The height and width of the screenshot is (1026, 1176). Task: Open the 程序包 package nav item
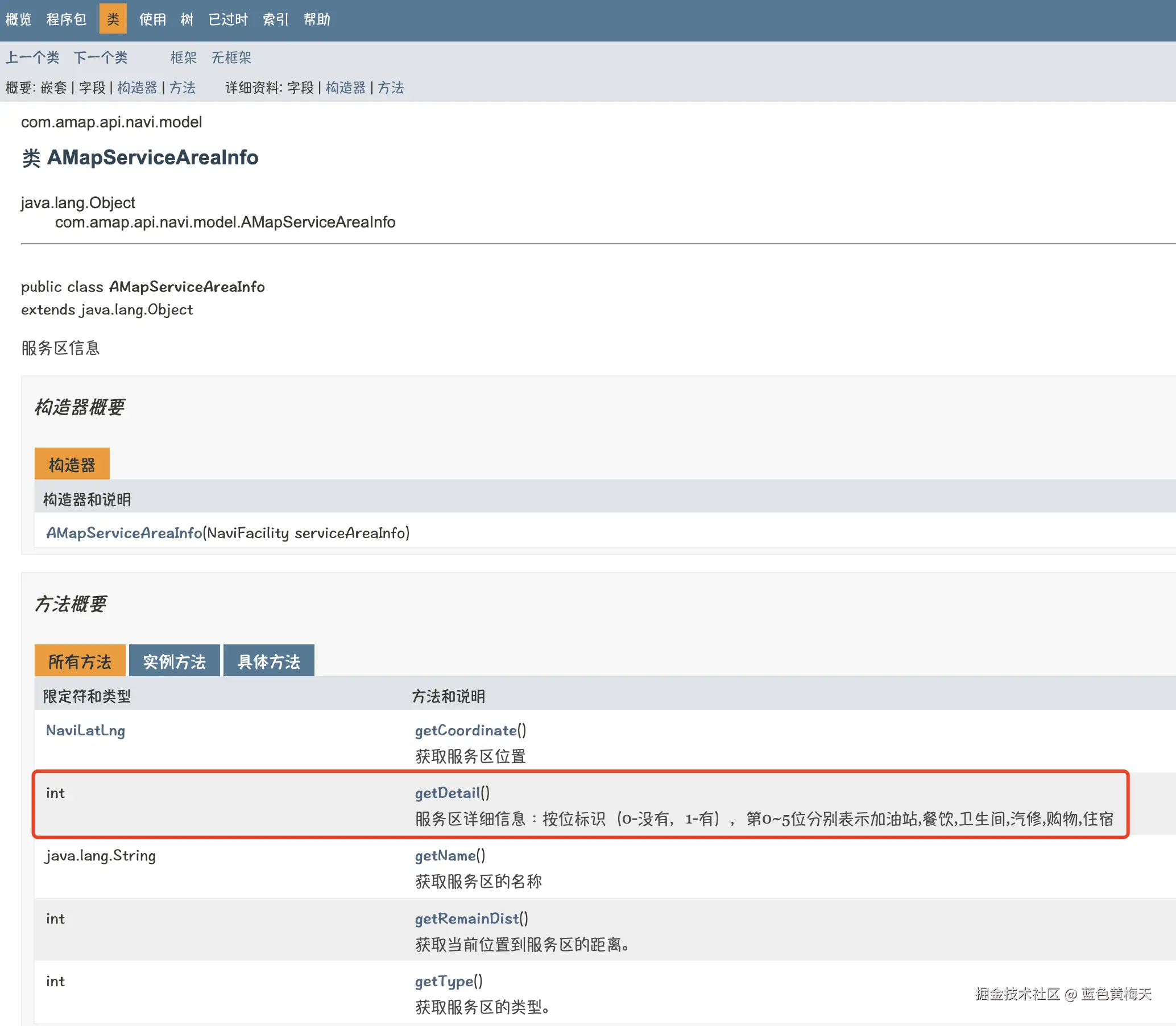click(x=67, y=19)
